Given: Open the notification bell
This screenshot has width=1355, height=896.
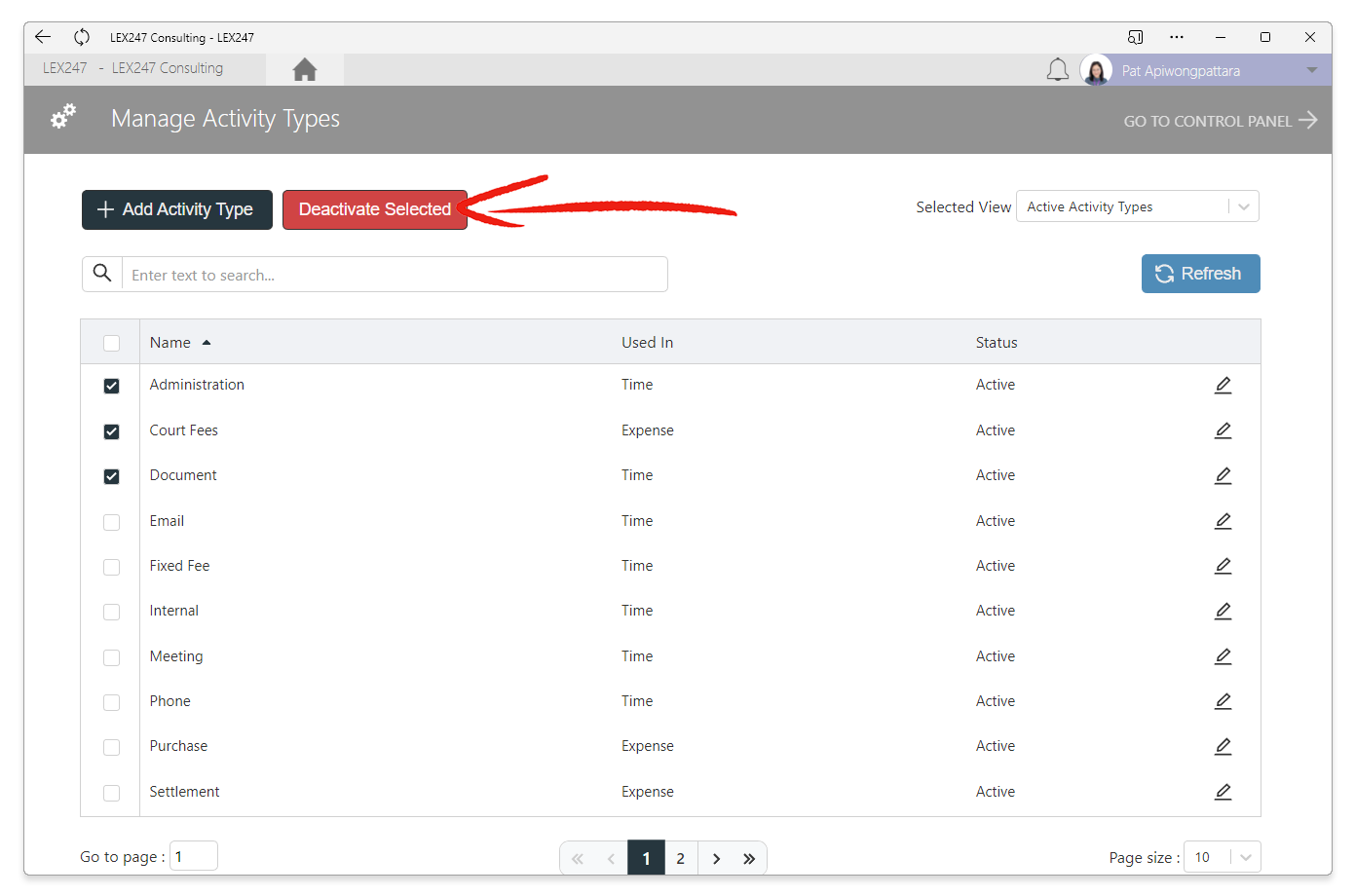Looking at the screenshot, I should click(1057, 70).
